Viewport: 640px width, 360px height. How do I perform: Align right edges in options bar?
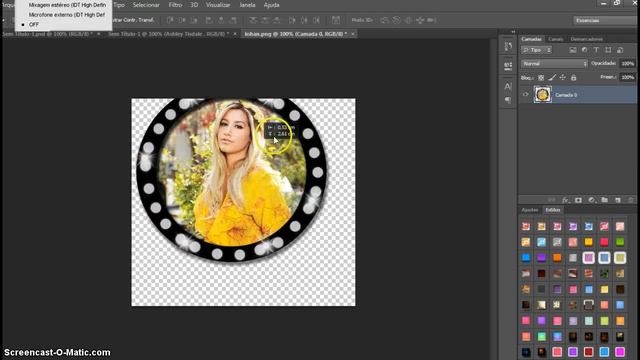pos(233,20)
